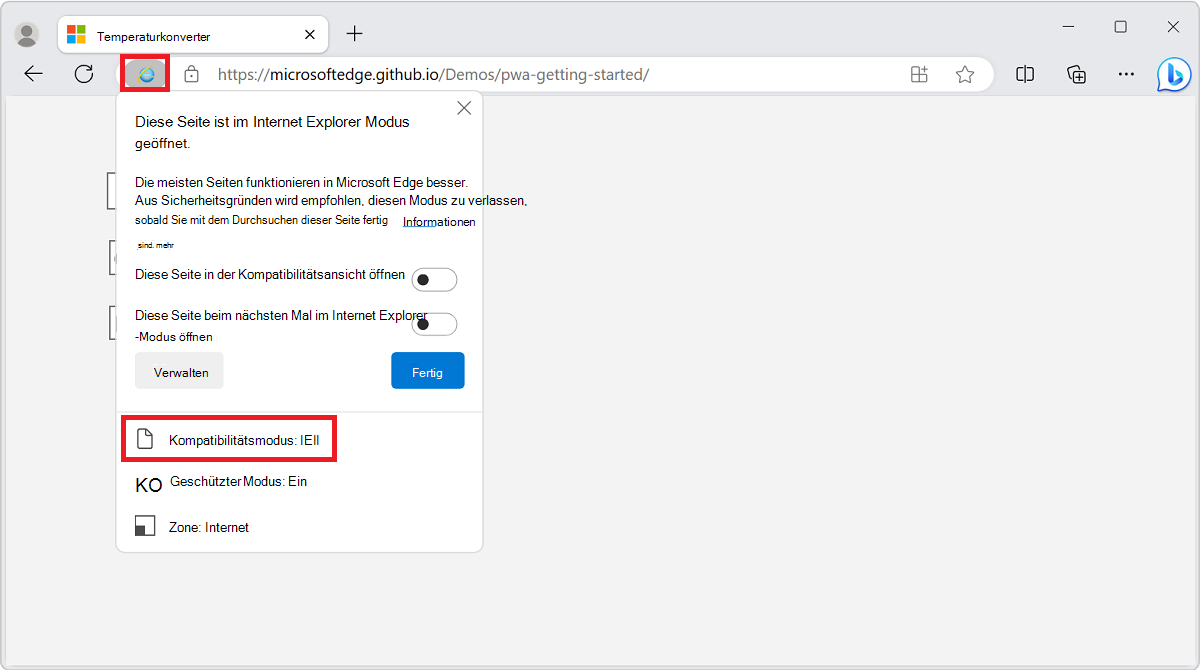Click the app available install icon
Image resolution: width=1200 pixels, height=670 pixels.
[x=919, y=74]
